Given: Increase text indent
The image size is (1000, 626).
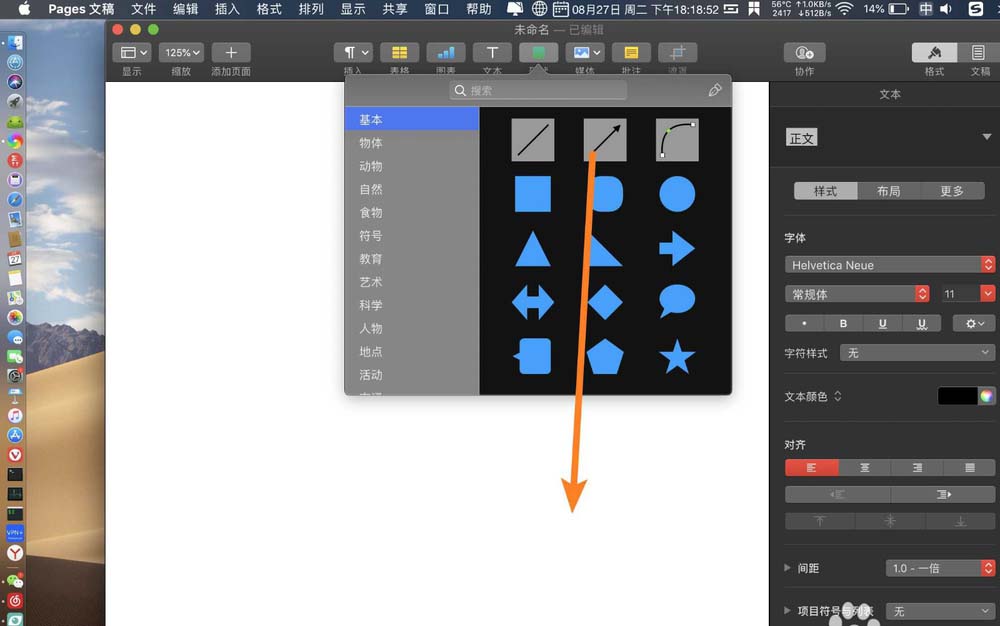Looking at the screenshot, I should pyautogui.click(x=943, y=494).
